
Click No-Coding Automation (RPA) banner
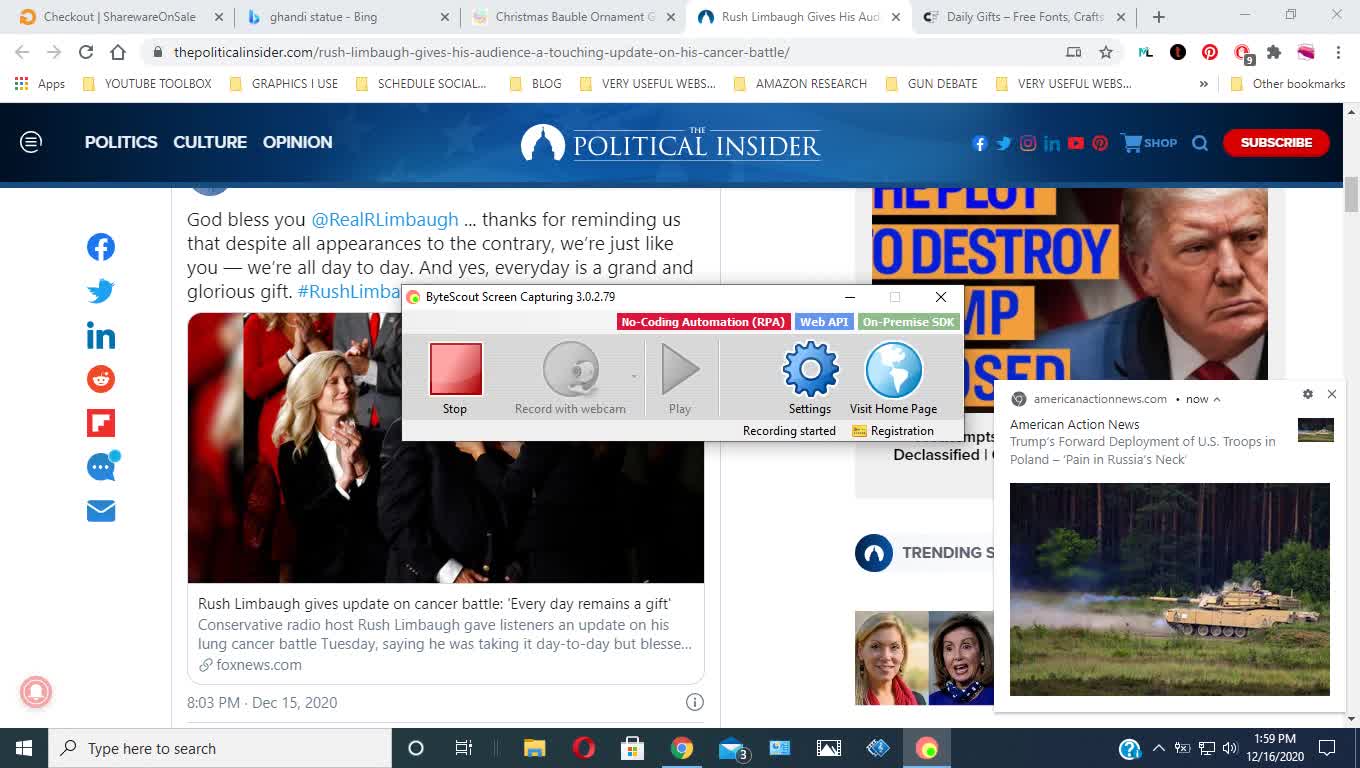point(703,322)
